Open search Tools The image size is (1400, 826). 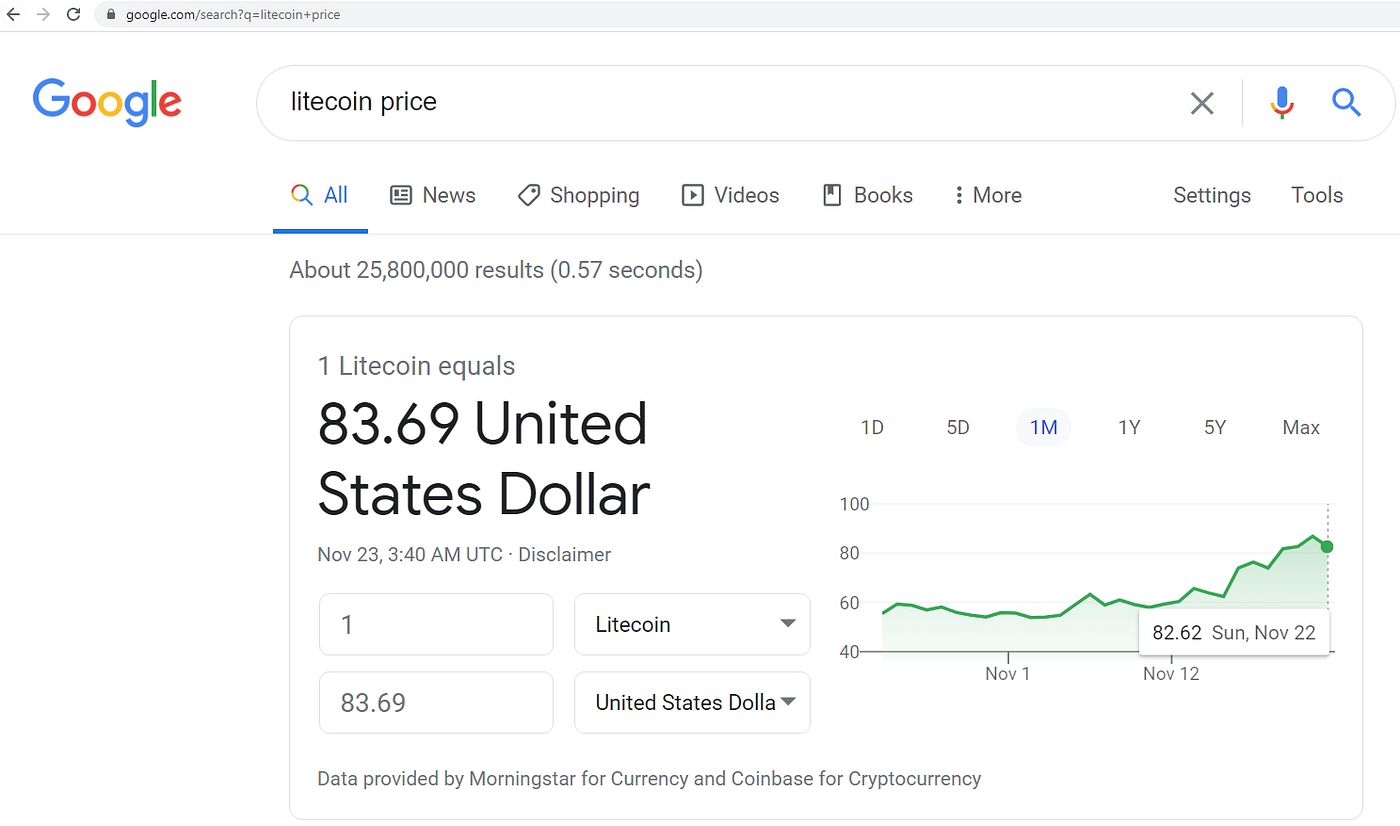pos(1317,196)
